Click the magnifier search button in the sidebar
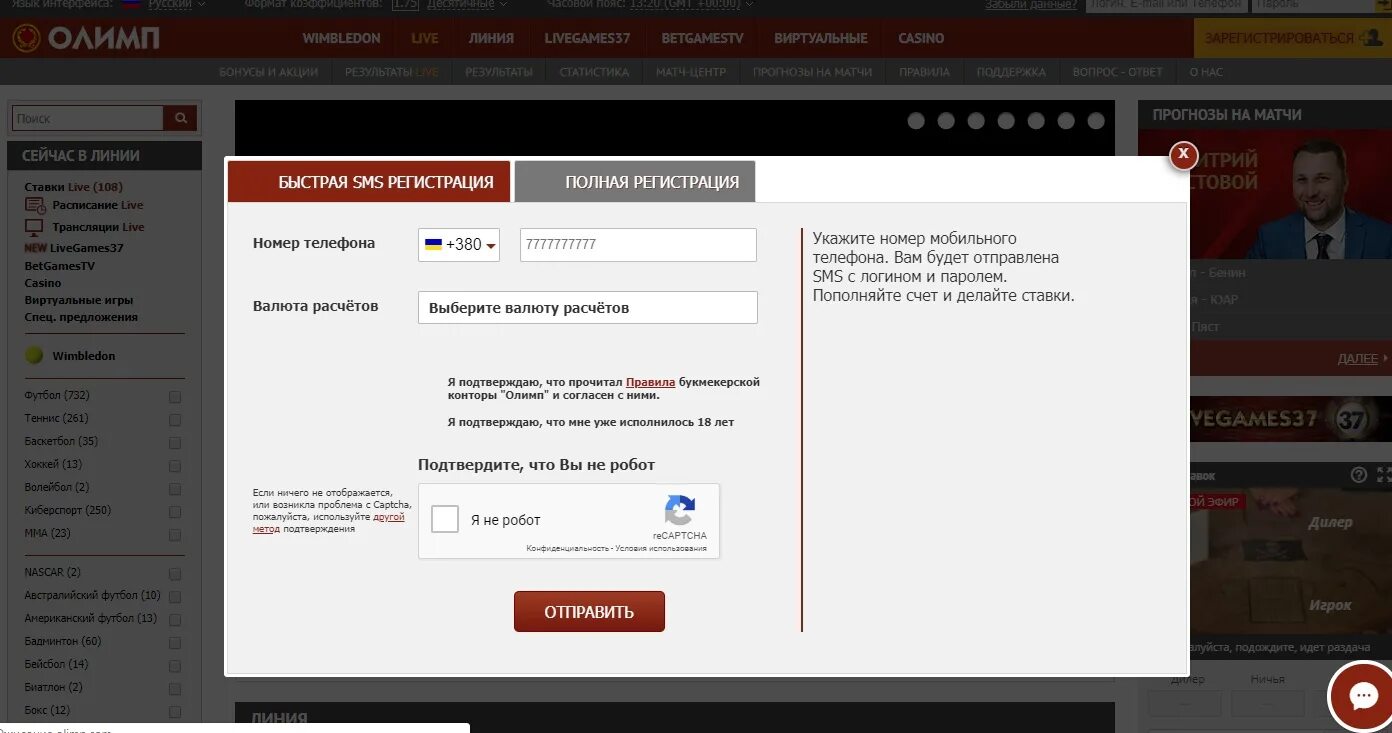Screen dimensions: 1392x733 click(180, 118)
